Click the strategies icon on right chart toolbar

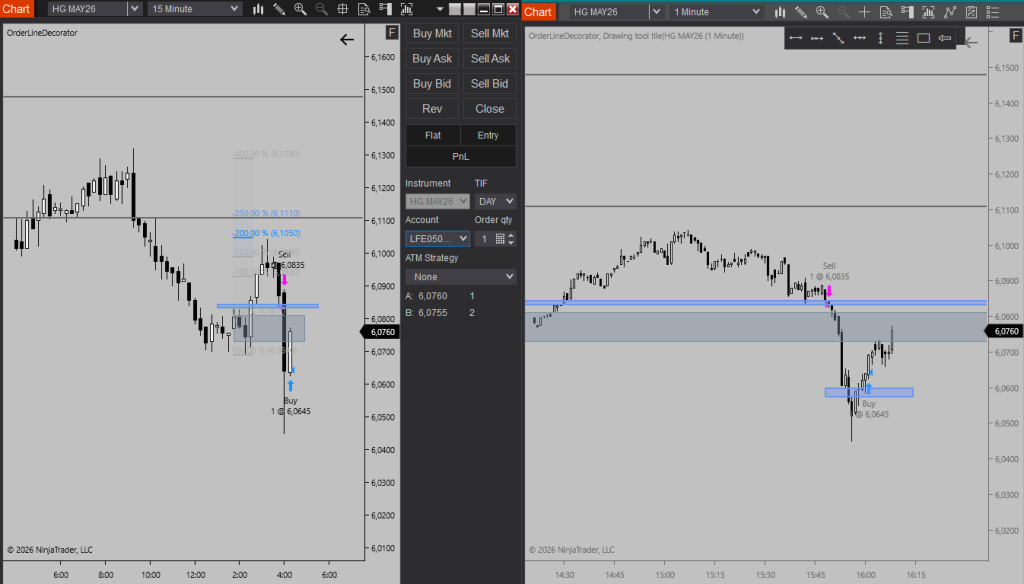(971, 12)
